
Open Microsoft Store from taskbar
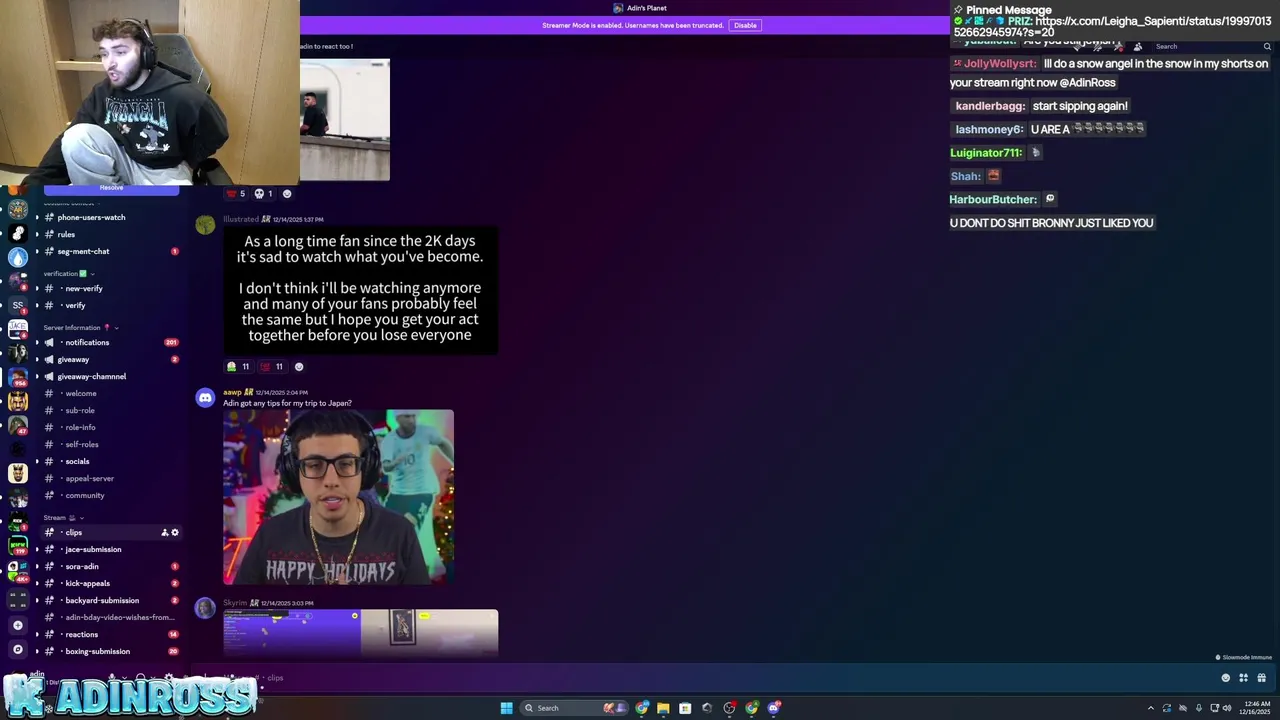tap(685, 708)
